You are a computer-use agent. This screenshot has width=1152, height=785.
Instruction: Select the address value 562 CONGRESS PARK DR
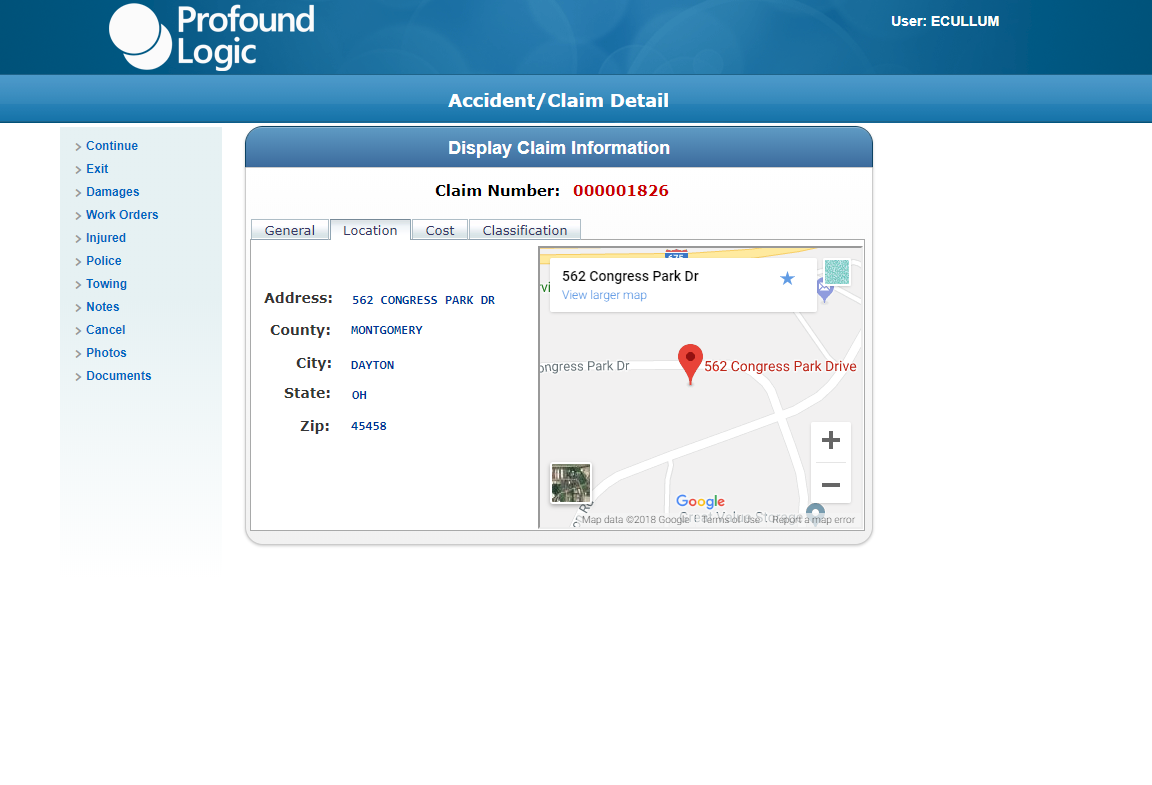click(423, 300)
